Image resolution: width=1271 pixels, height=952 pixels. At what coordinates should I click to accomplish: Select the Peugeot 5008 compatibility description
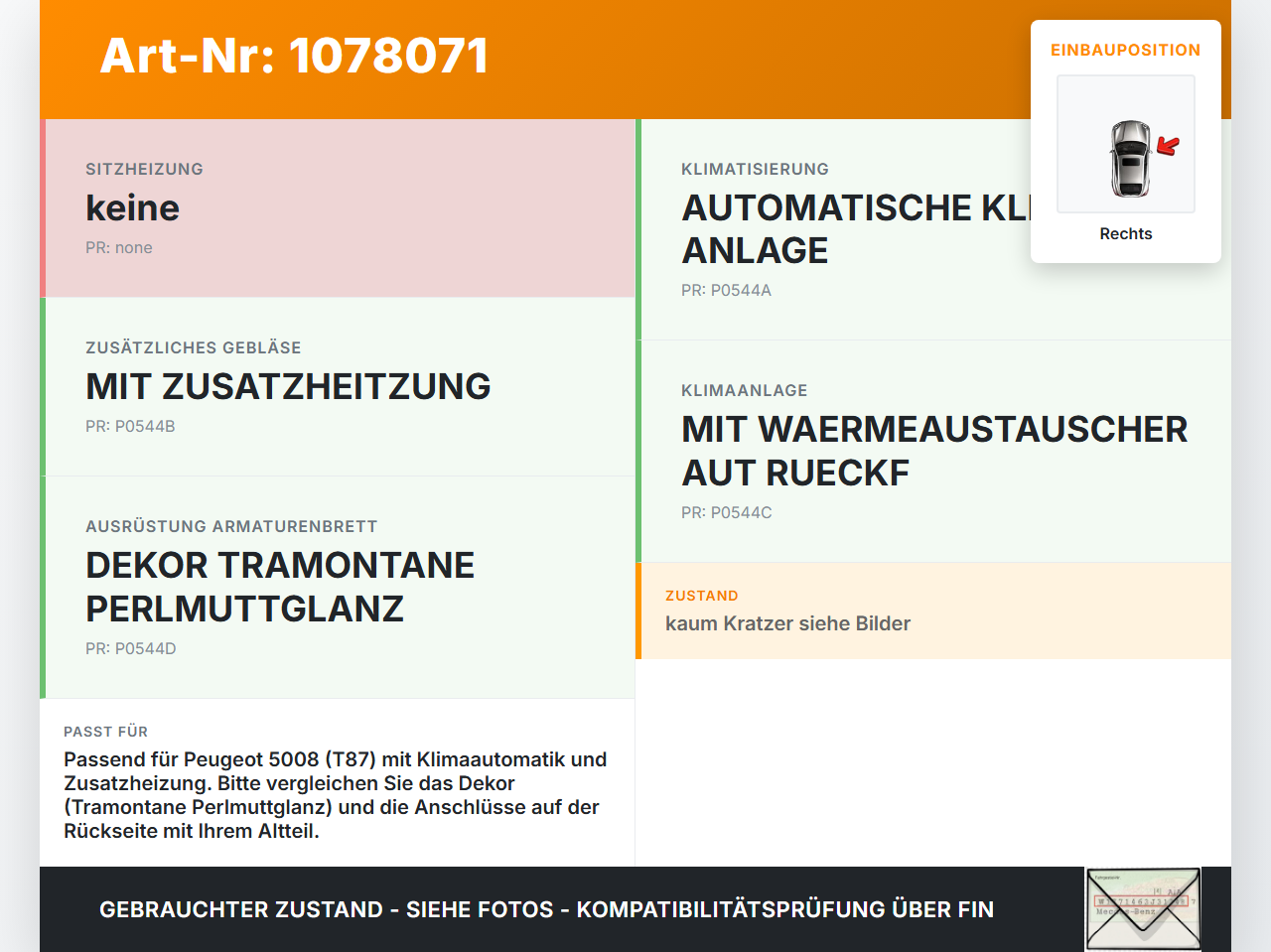pyautogui.click(x=336, y=795)
